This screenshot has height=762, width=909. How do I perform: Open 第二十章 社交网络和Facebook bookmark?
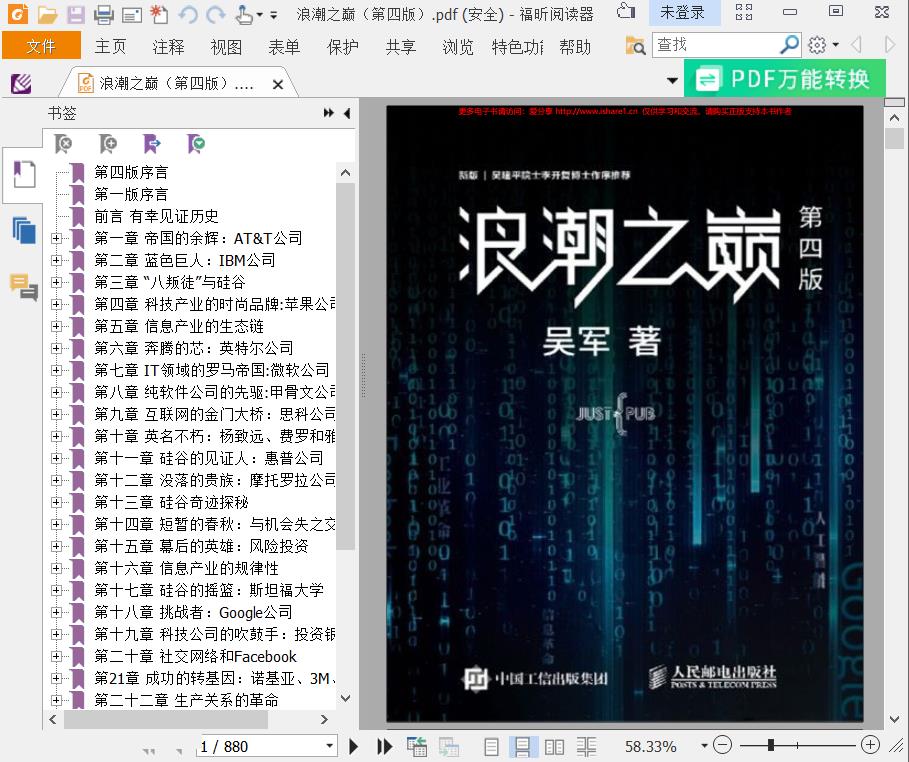tap(195, 656)
